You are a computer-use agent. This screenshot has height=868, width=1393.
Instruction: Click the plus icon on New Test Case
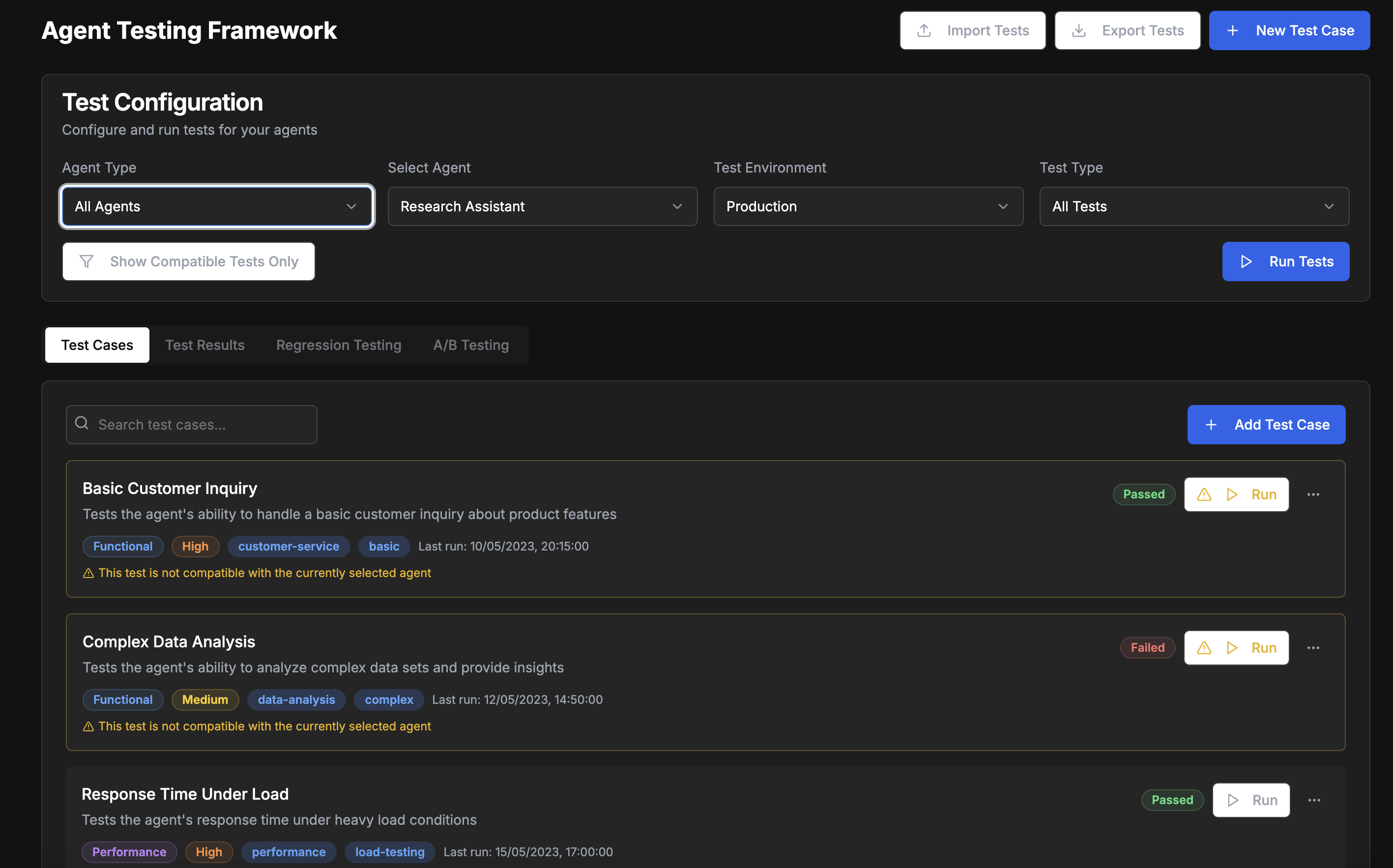[x=1233, y=30]
